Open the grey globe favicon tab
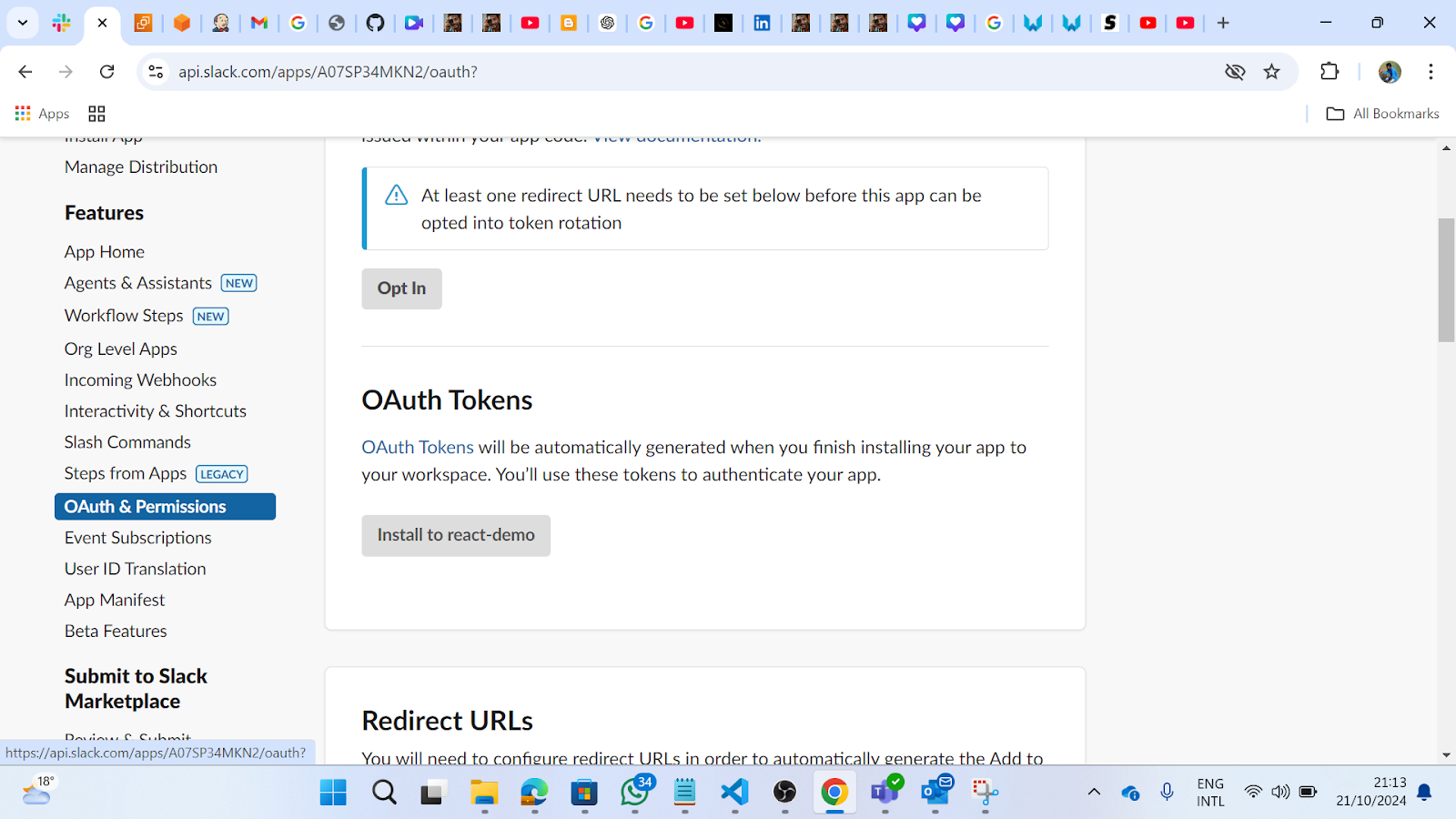The image size is (1456, 819). [337, 23]
